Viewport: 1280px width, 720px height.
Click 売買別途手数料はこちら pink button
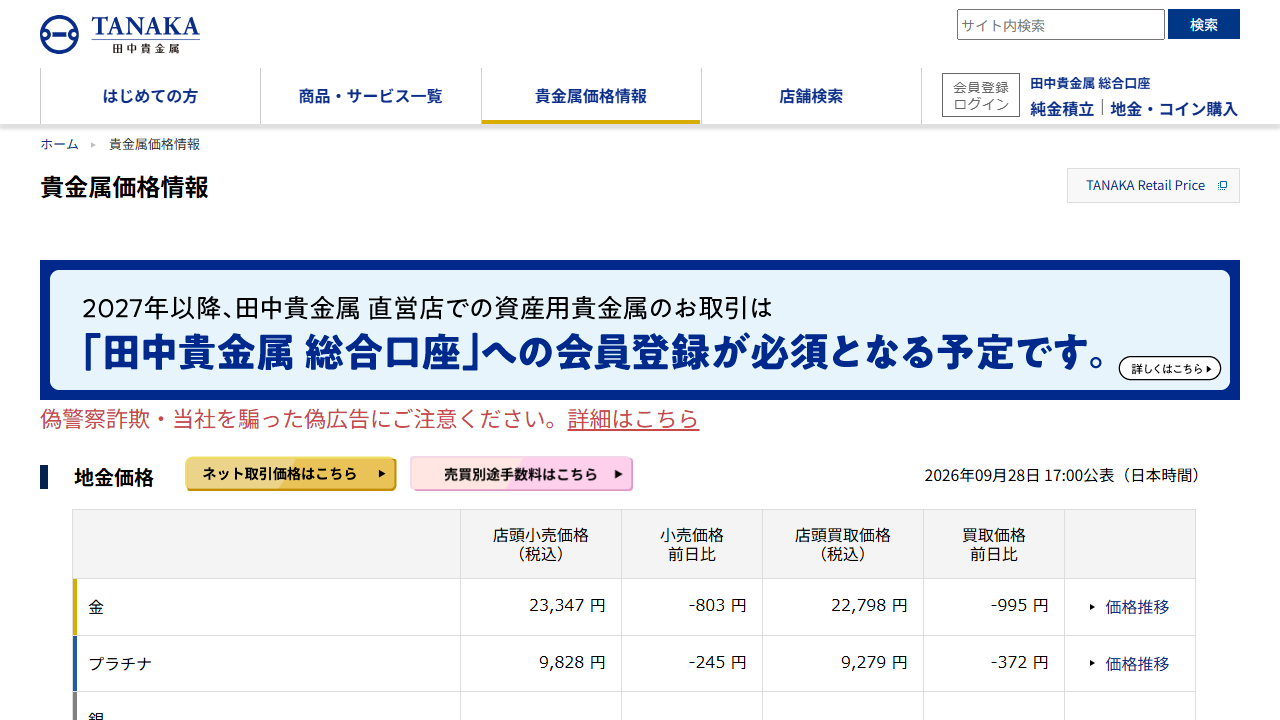click(522, 474)
